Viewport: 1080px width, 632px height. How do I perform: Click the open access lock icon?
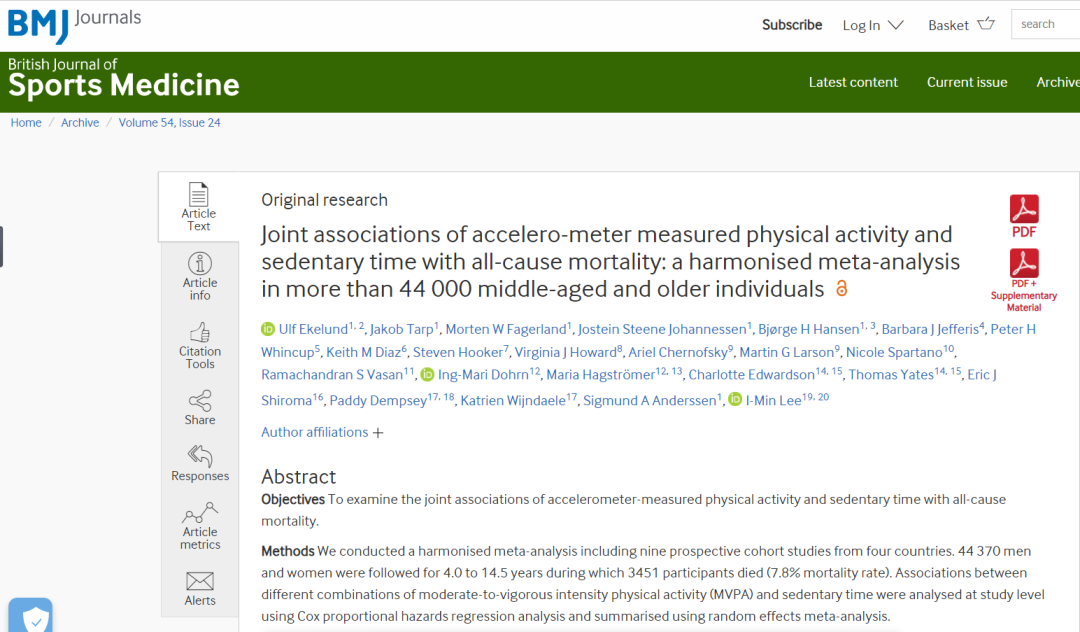click(841, 289)
